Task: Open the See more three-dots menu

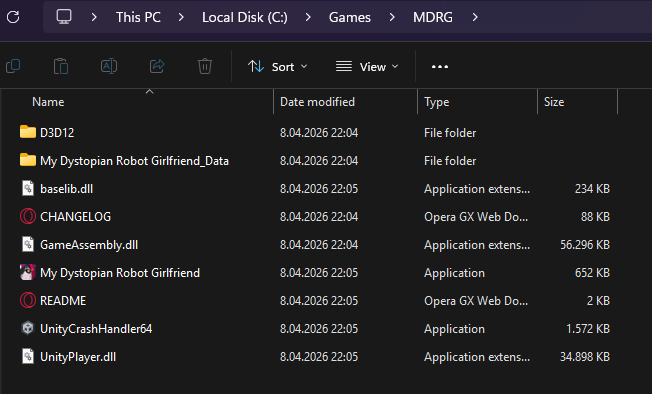Action: pyautogui.click(x=440, y=66)
